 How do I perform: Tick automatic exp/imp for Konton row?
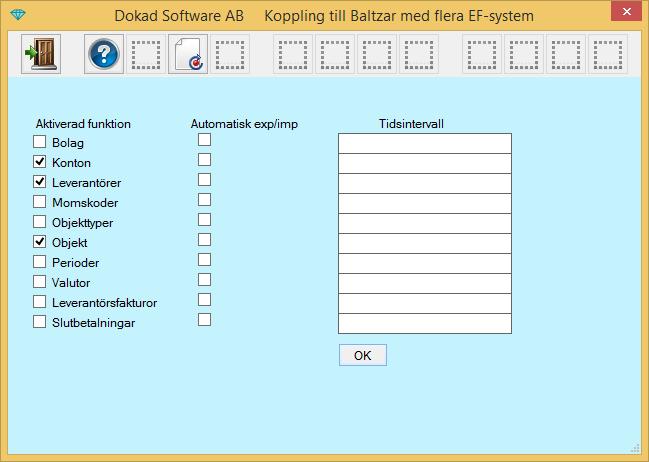click(x=204, y=160)
